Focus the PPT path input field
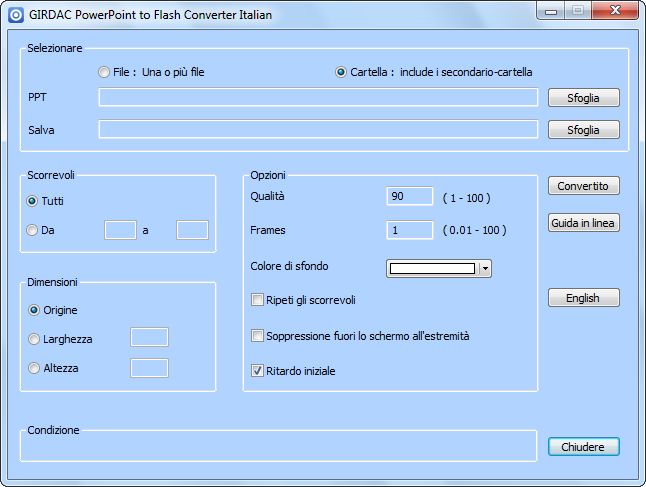The width and height of the screenshot is (646, 487). [318, 98]
